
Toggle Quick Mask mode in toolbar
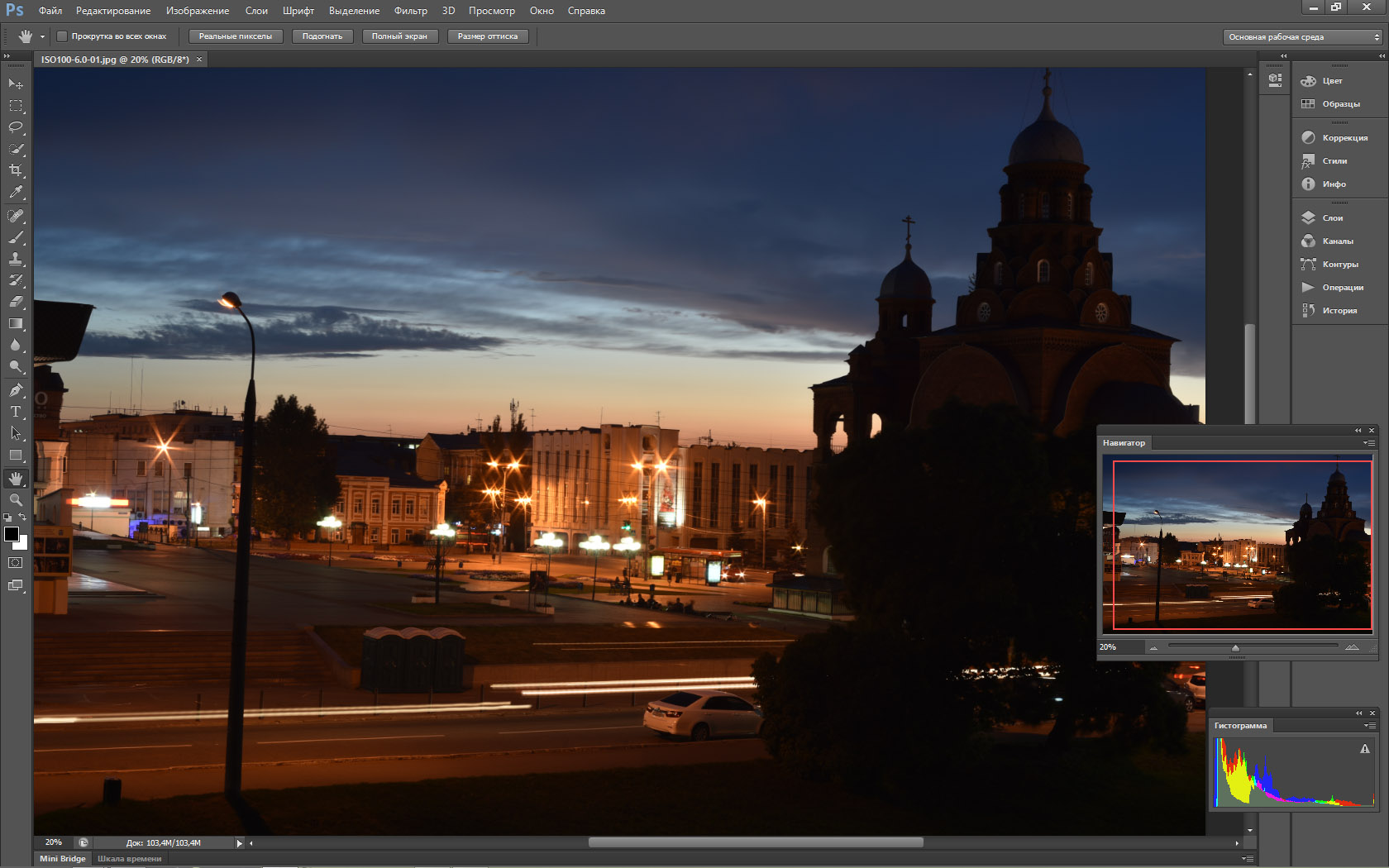click(x=16, y=563)
